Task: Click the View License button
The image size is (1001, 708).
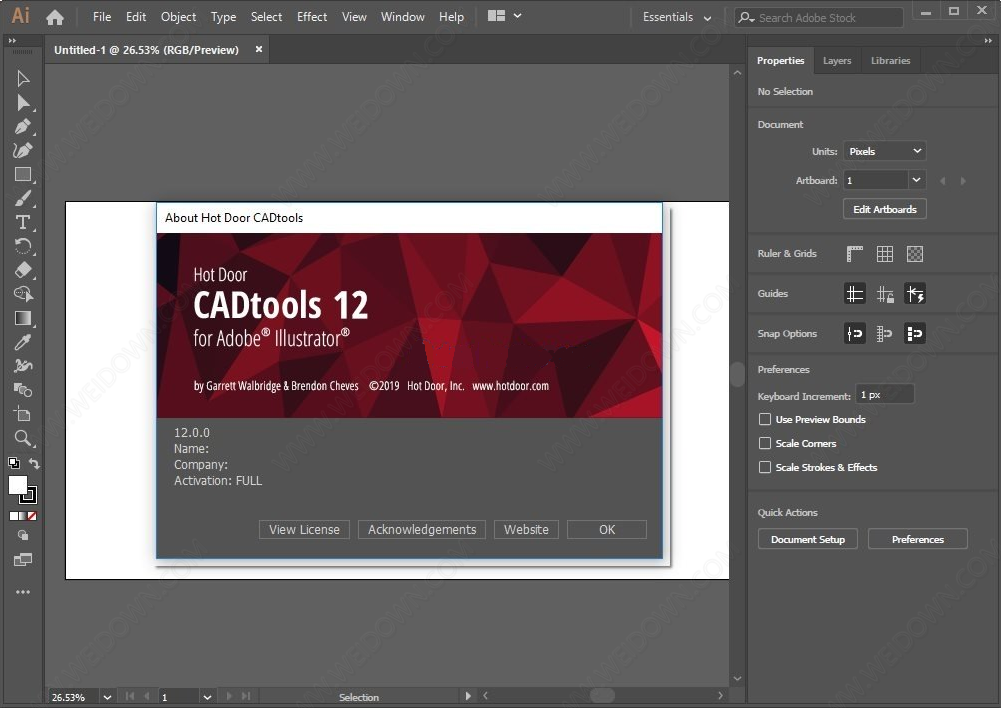Action: click(304, 530)
